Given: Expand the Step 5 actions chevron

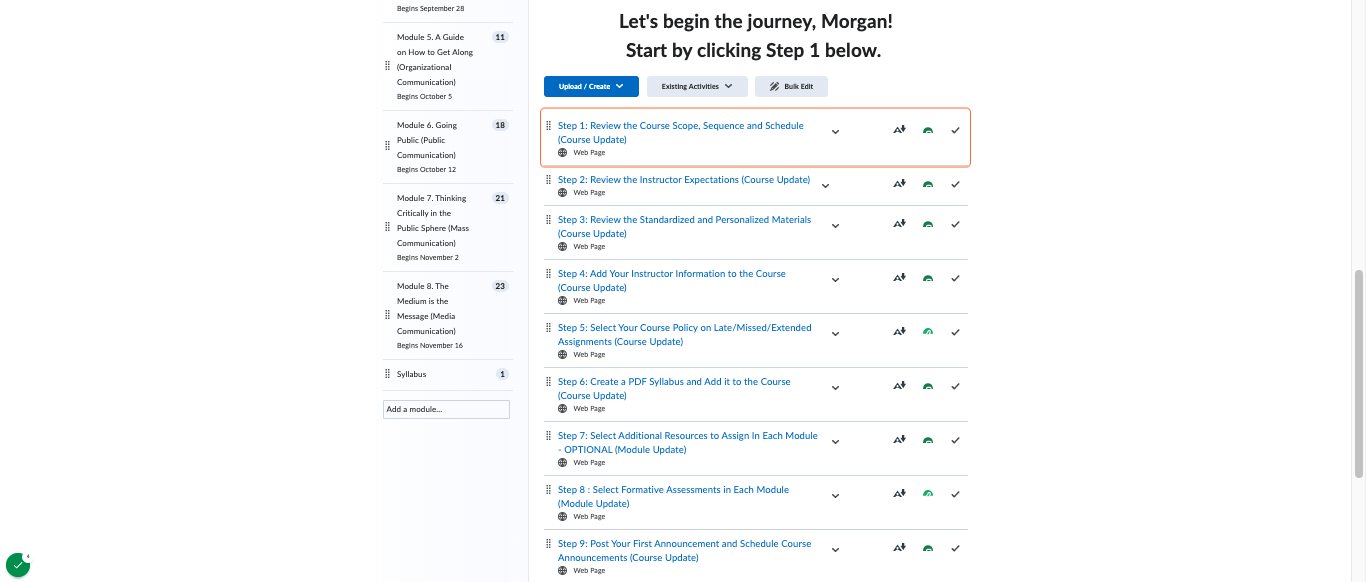Looking at the screenshot, I should 836,334.
